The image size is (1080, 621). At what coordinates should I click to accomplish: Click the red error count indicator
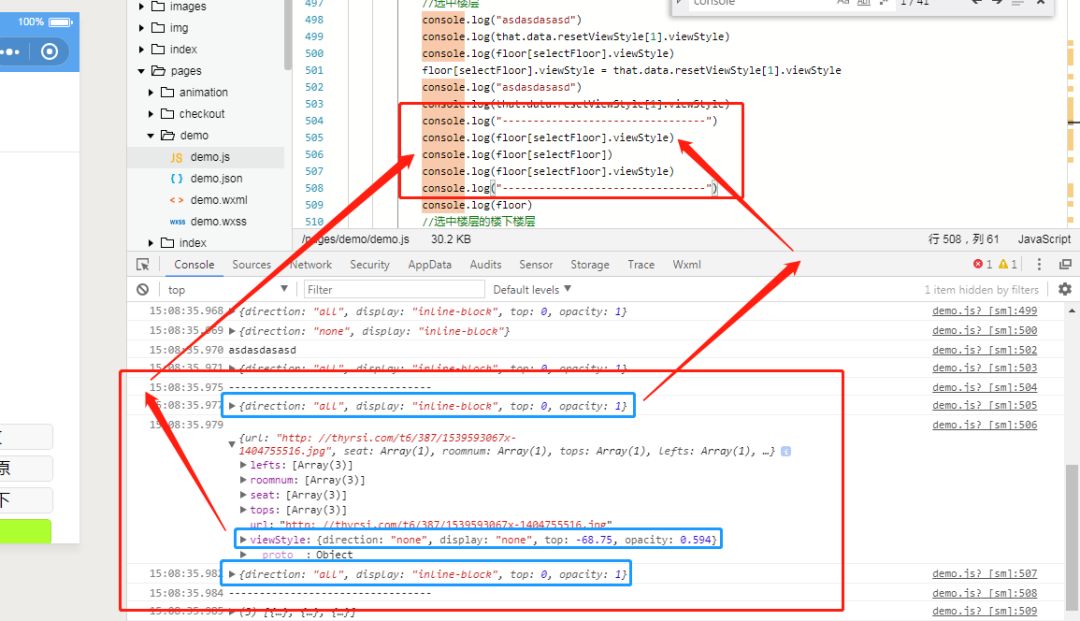(x=982, y=264)
